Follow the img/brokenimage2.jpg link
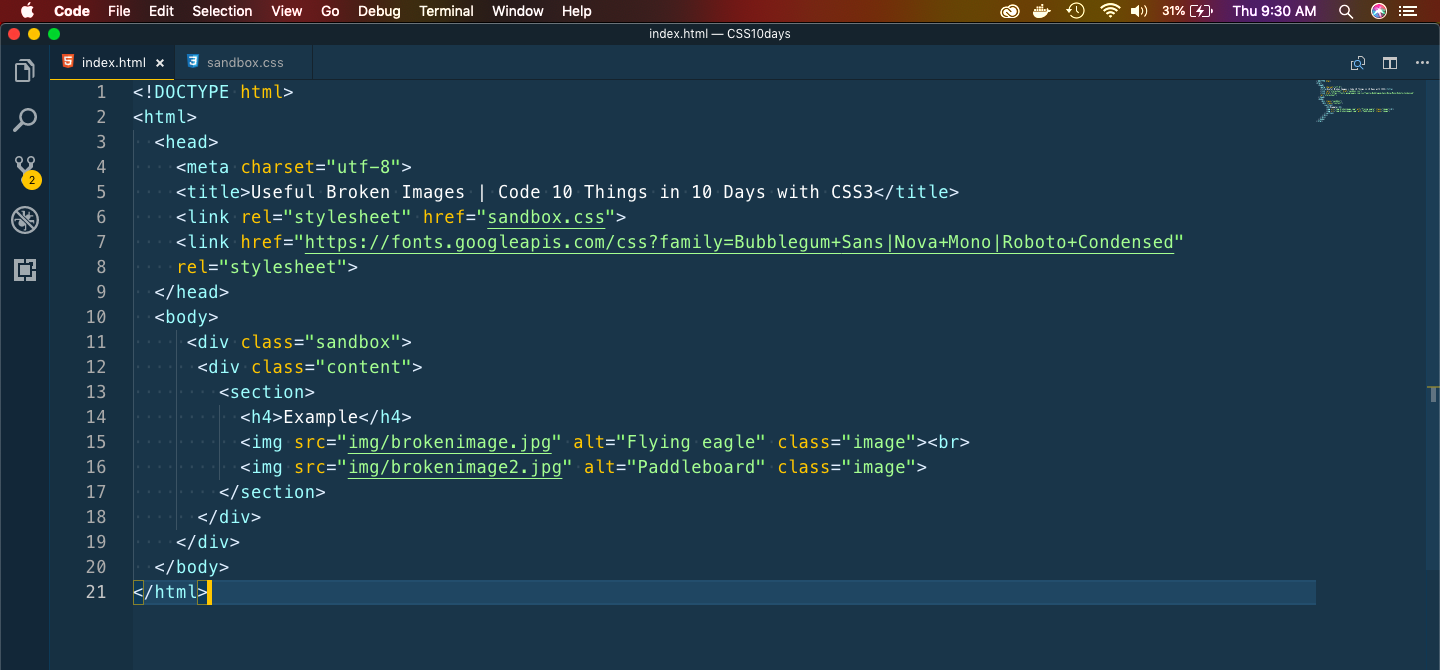Viewport: 1440px width, 670px height. (x=454, y=467)
